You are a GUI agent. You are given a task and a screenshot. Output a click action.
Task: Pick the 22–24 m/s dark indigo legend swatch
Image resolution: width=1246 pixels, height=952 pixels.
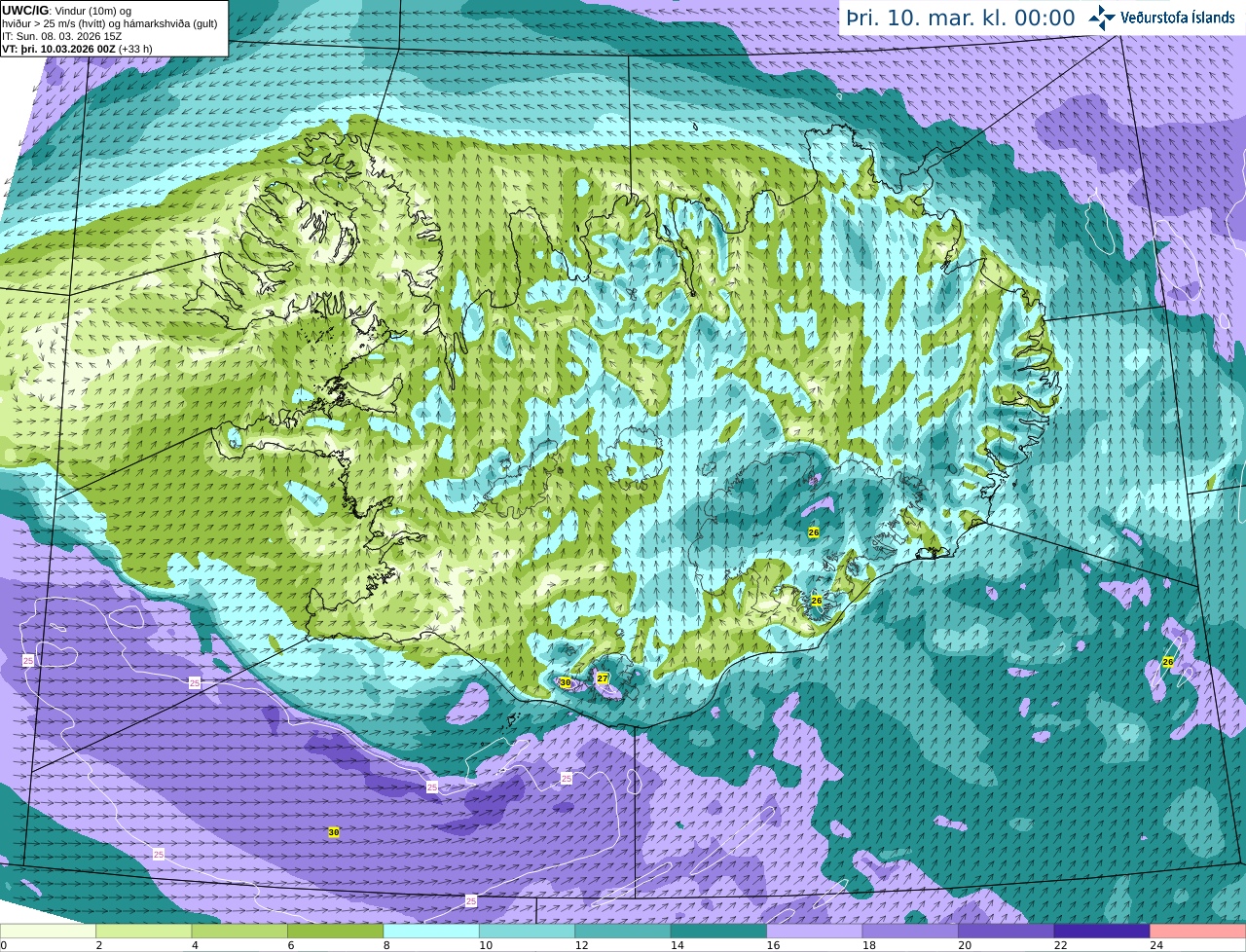(1102, 931)
